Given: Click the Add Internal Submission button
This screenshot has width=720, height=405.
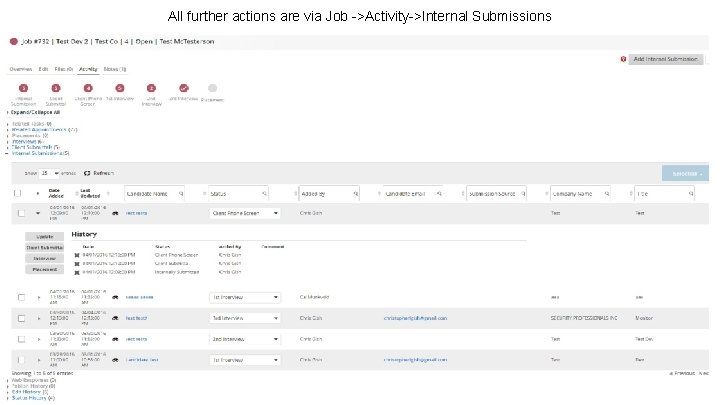Looking at the screenshot, I should click(x=669, y=59).
